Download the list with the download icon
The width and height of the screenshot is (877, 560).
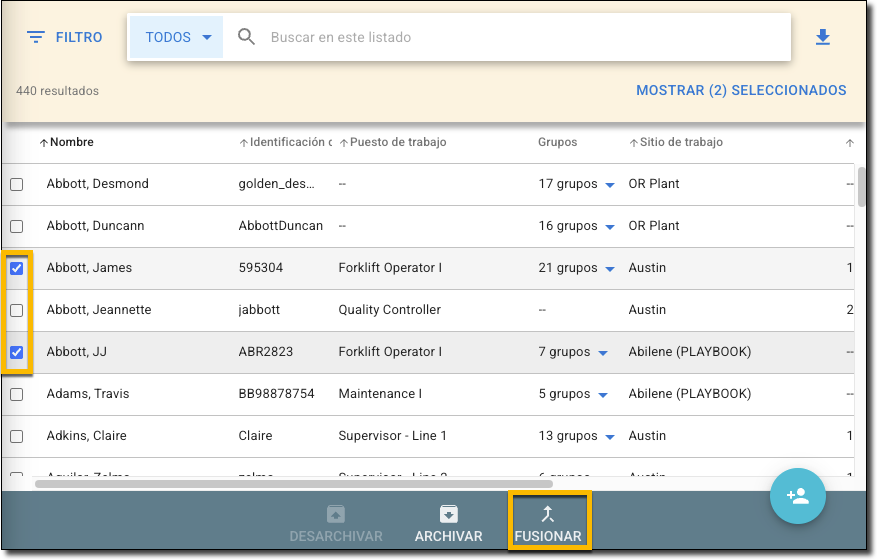click(x=823, y=38)
